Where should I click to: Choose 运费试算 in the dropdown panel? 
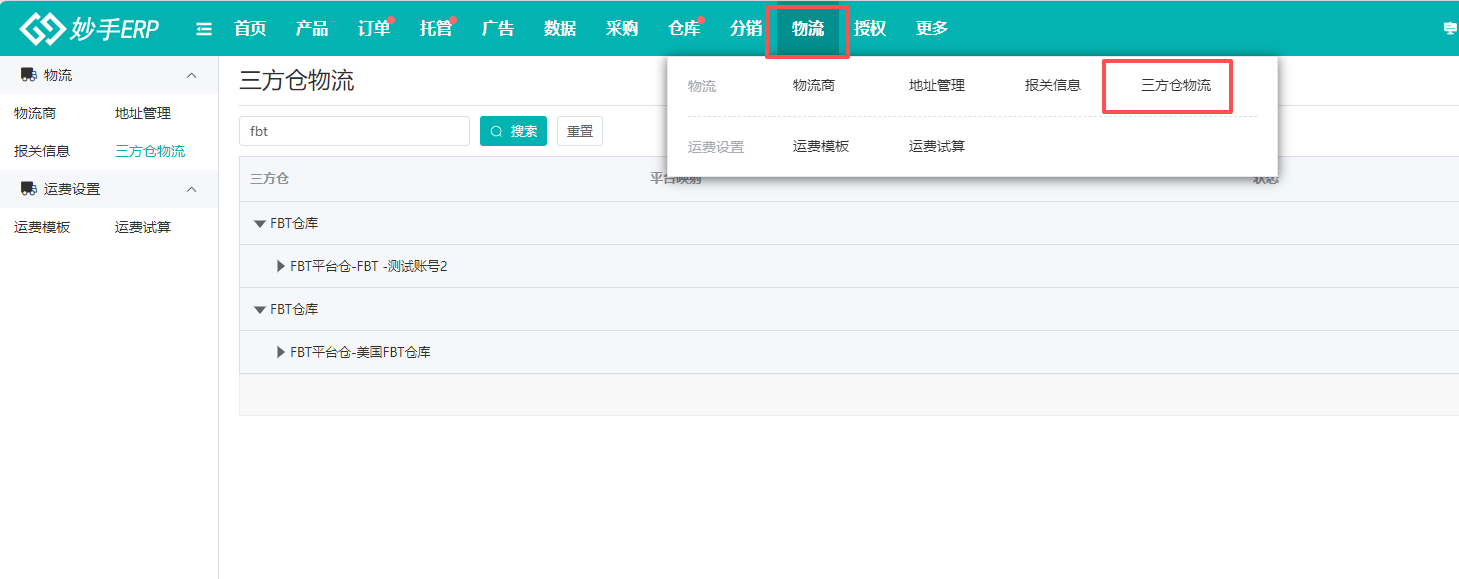[x=937, y=146]
